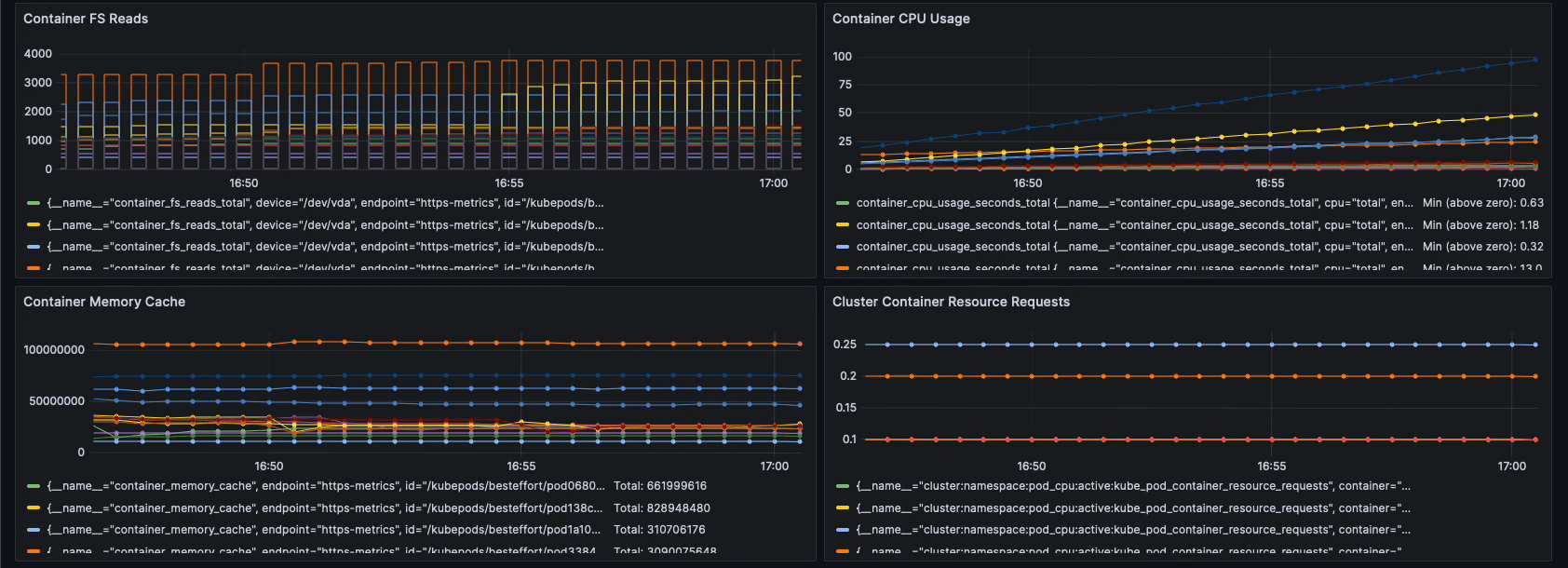Click blue swatch in Container Memory Cache legend

point(34,530)
